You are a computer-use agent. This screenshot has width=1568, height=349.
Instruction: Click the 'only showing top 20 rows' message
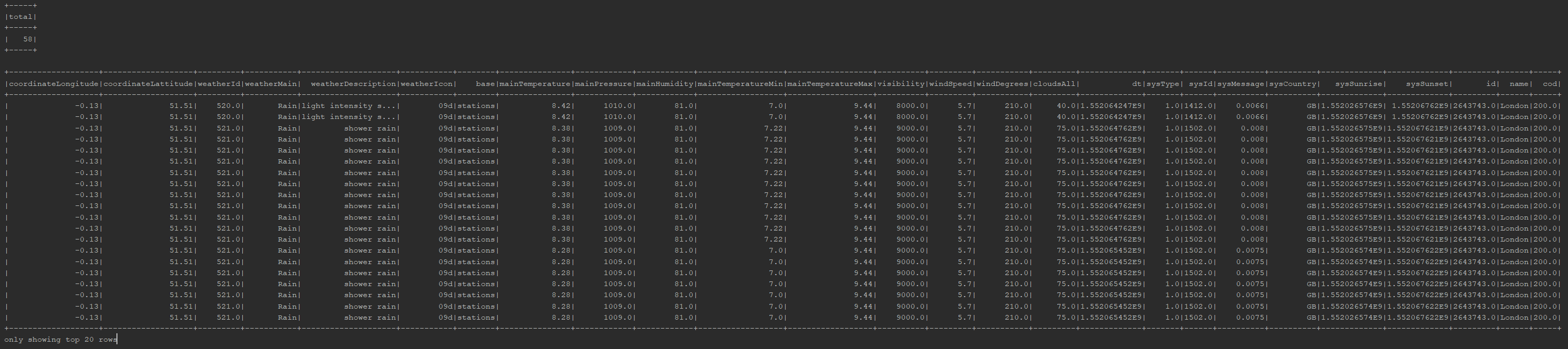click(x=60, y=339)
